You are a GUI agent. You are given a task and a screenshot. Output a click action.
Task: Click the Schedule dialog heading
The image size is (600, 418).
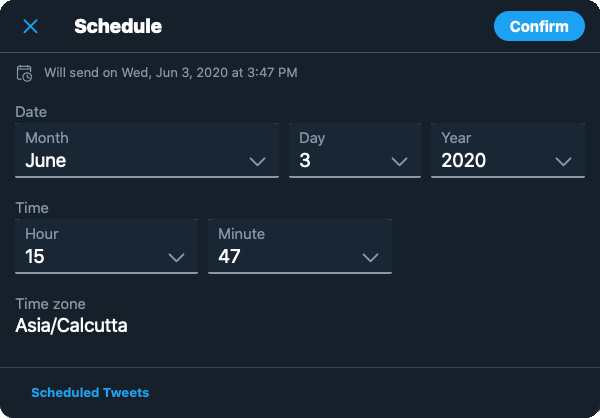[118, 26]
